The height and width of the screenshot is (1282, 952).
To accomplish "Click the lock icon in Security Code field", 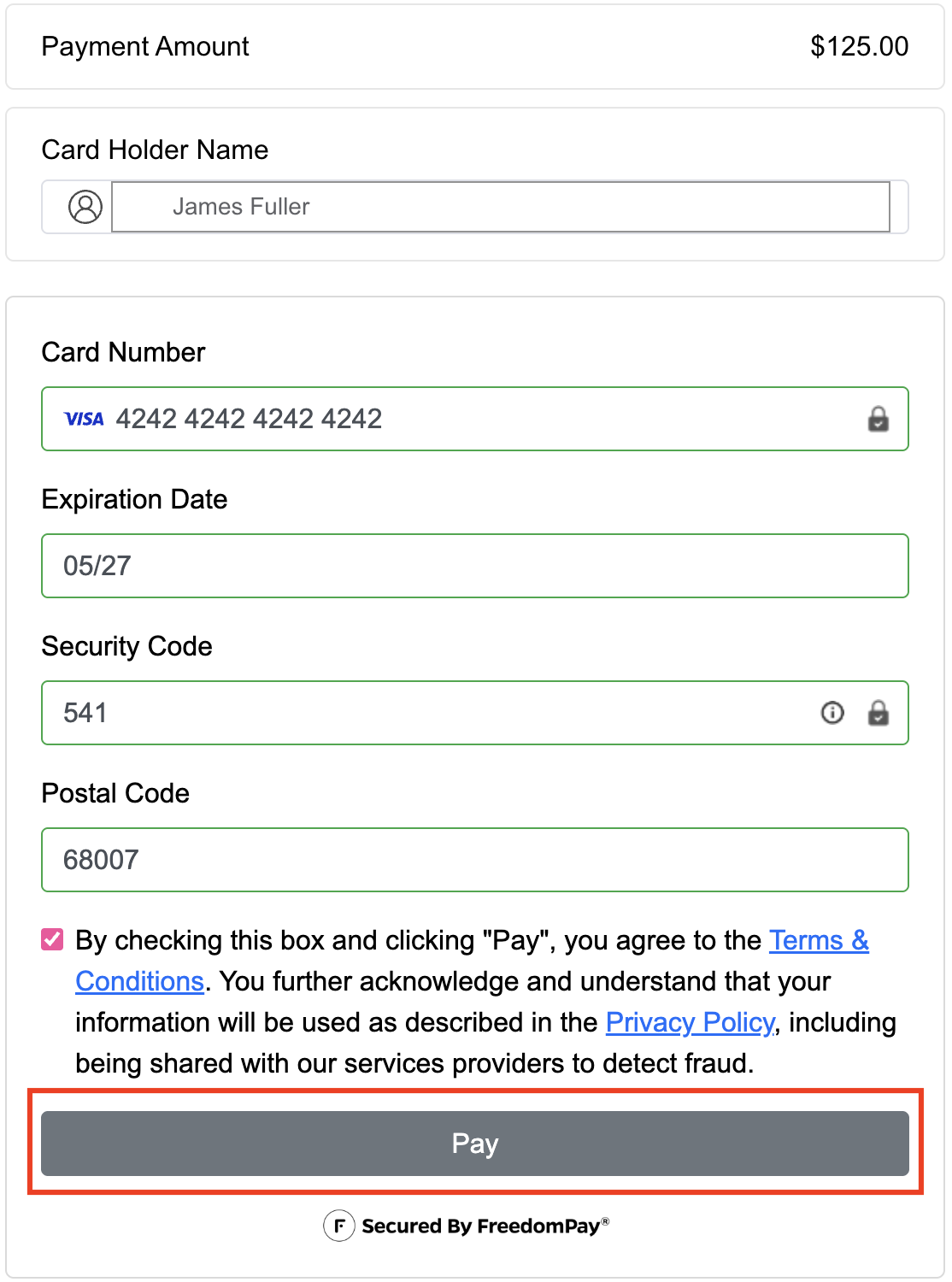I will (878, 713).
